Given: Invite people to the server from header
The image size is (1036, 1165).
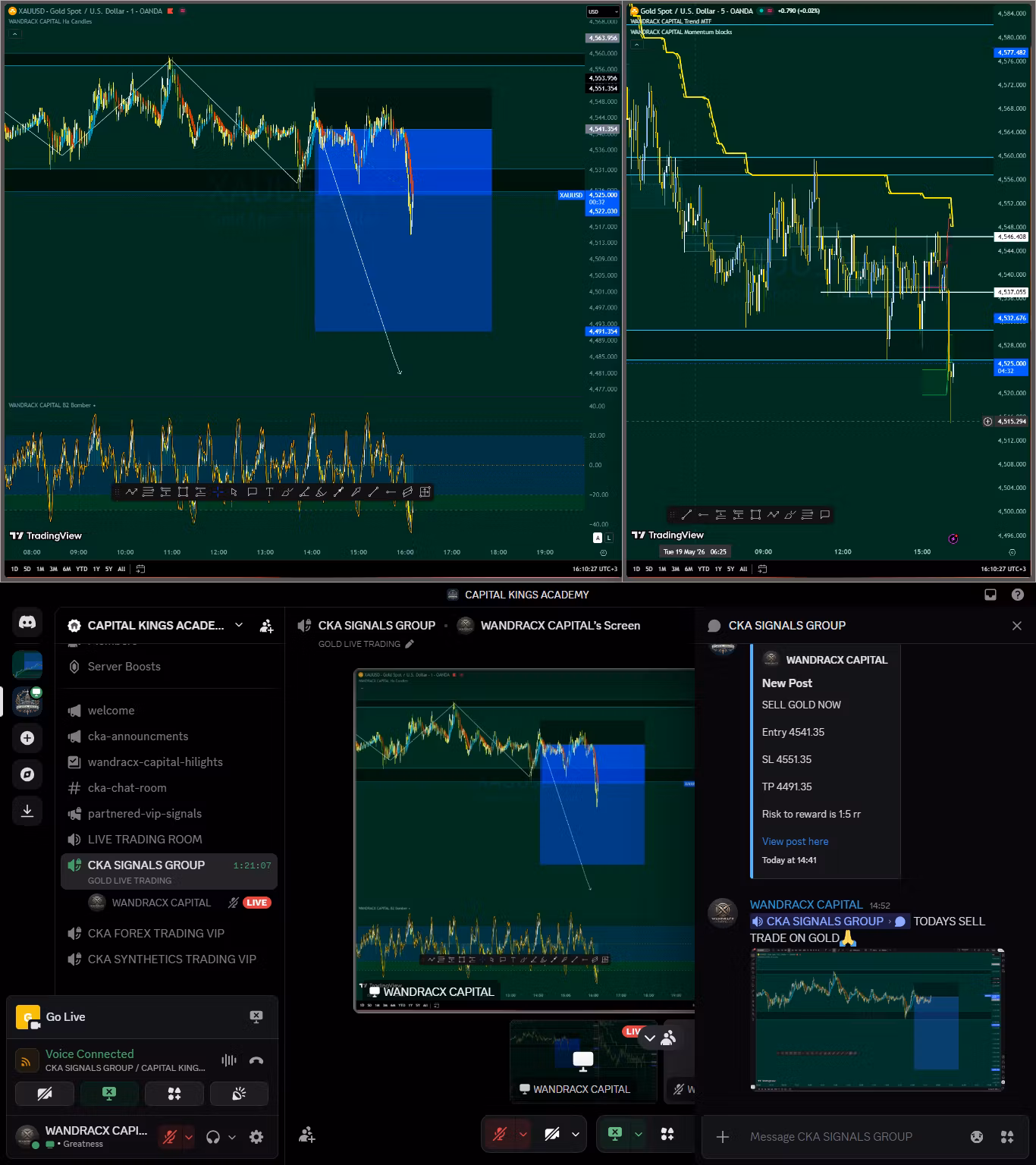Looking at the screenshot, I should coord(266,626).
